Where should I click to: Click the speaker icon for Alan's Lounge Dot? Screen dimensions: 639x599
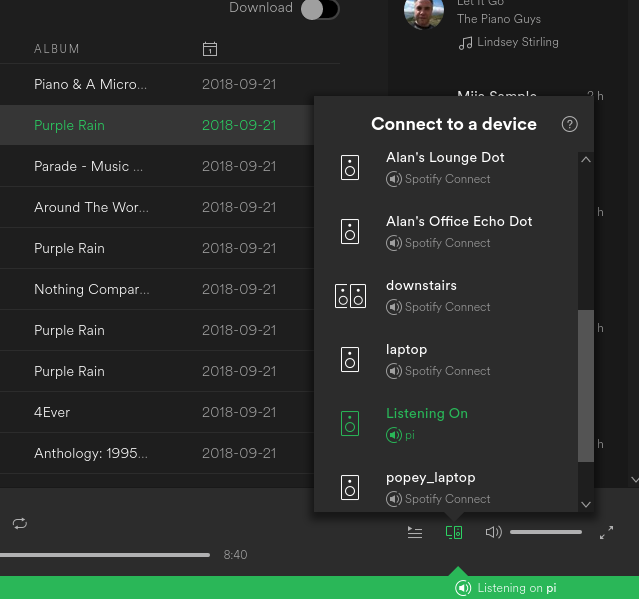tap(350, 167)
